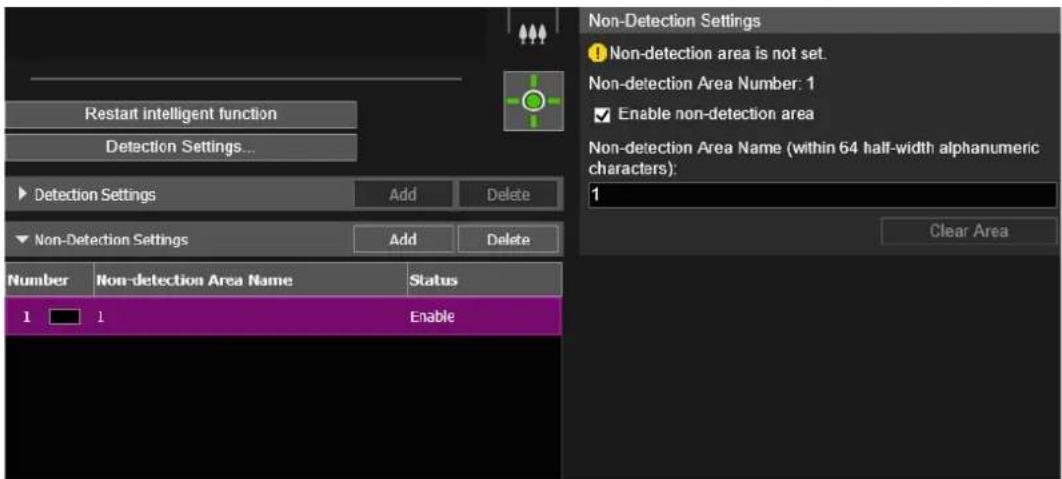Click Add in Non-Detection Settings row
The image size is (1062, 479).
pyautogui.click(x=403, y=240)
